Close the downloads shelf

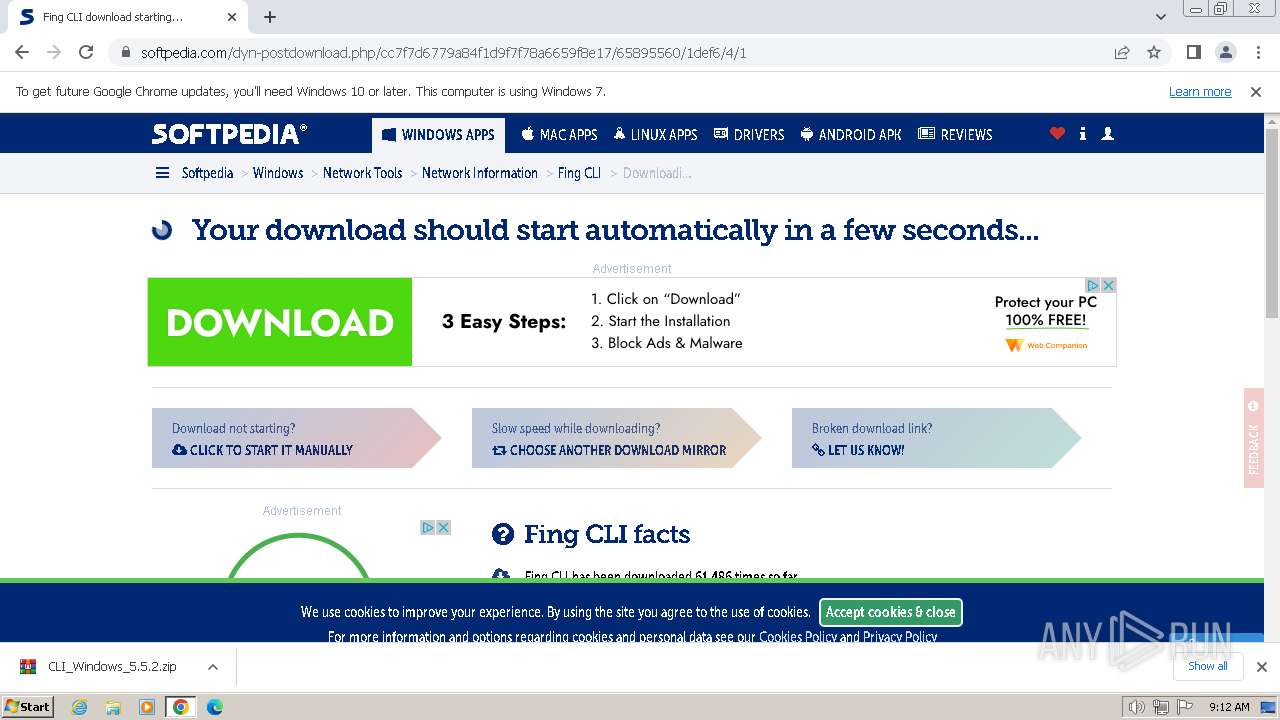tap(1261, 666)
